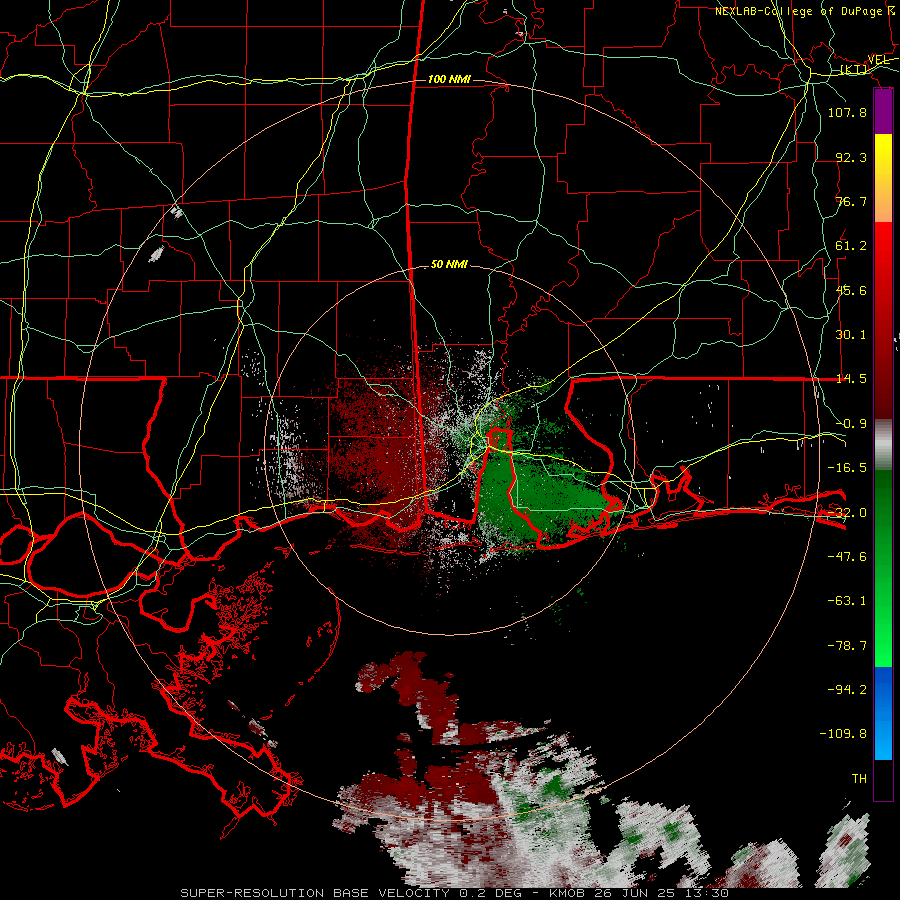Click the -109.8 velocity scale value
Viewport: 900px width, 900px height.
[x=843, y=734]
